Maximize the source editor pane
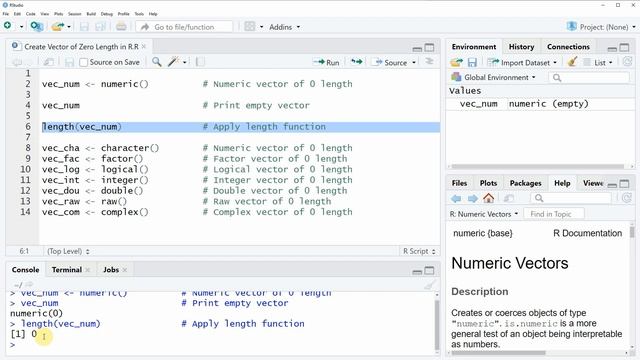The width and height of the screenshot is (640, 360). [x=429, y=48]
